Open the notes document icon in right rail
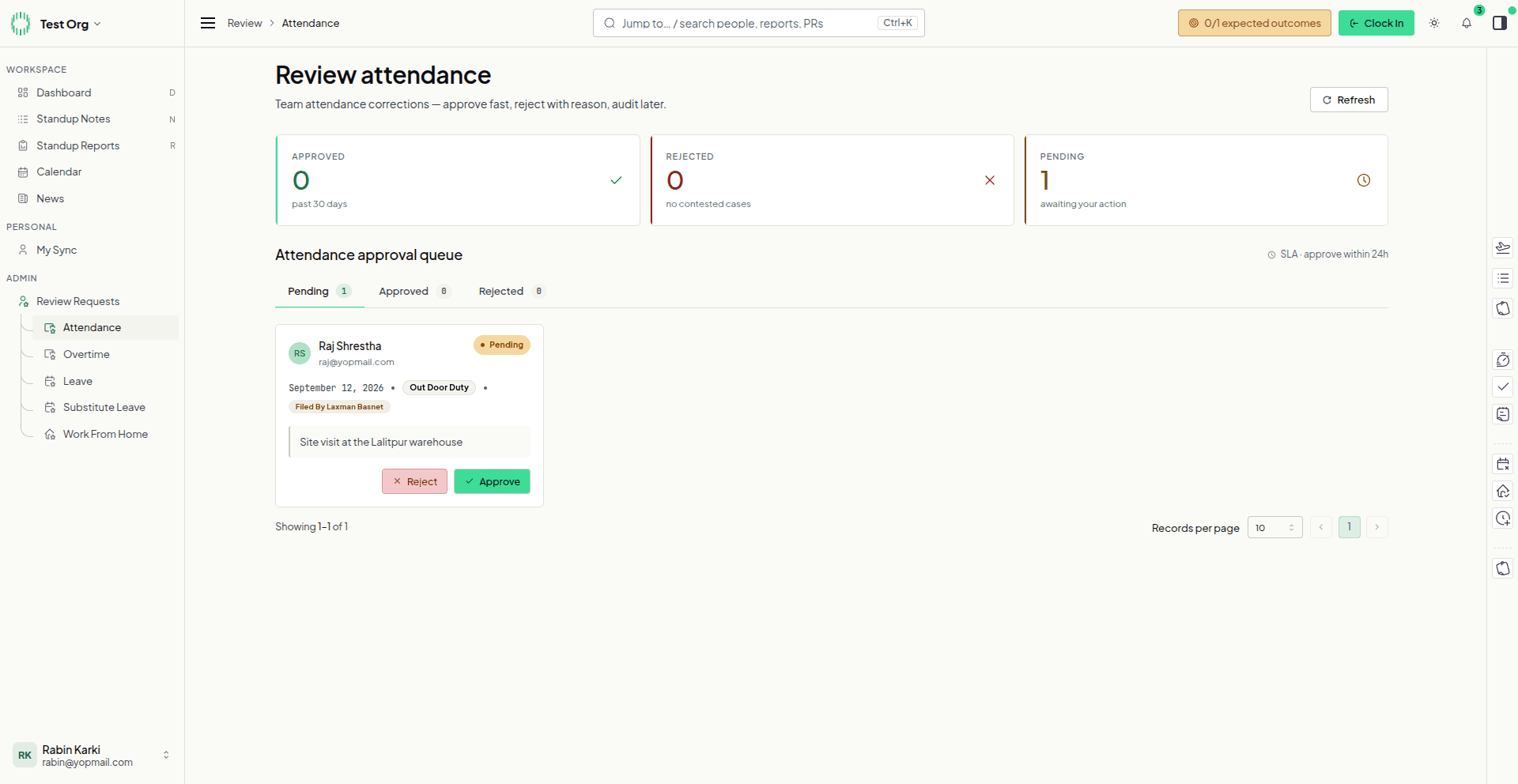Image resolution: width=1518 pixels, height=784 pixels. (x=1503, y=414)
